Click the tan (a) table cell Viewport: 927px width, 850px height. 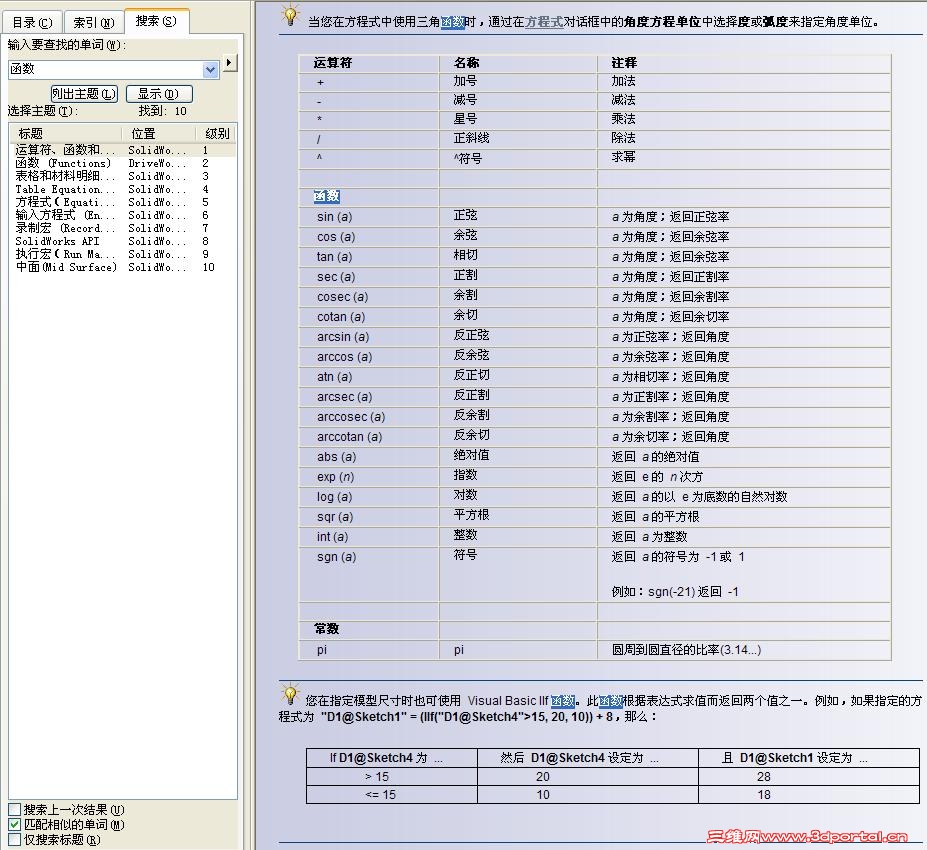(x=369, y=257)
